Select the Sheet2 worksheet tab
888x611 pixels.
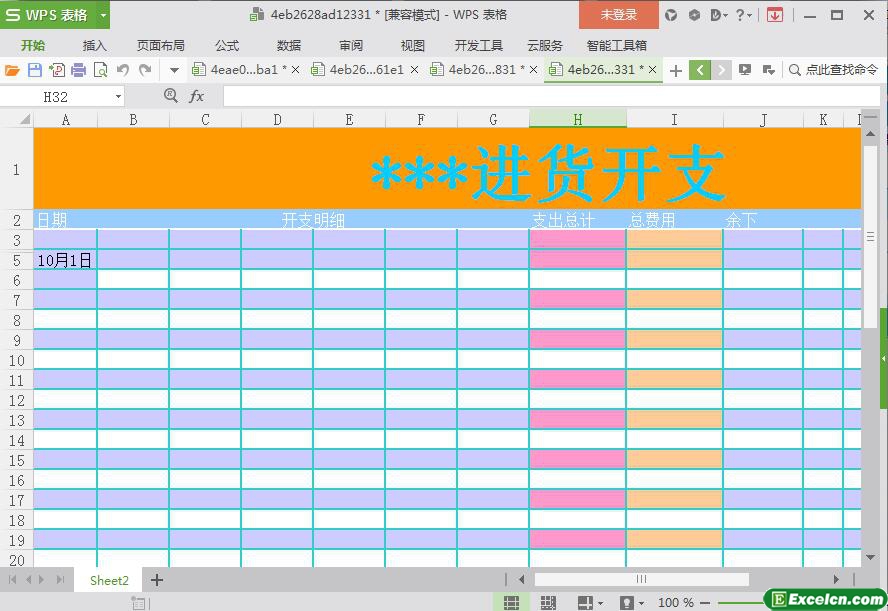point(109,580)
